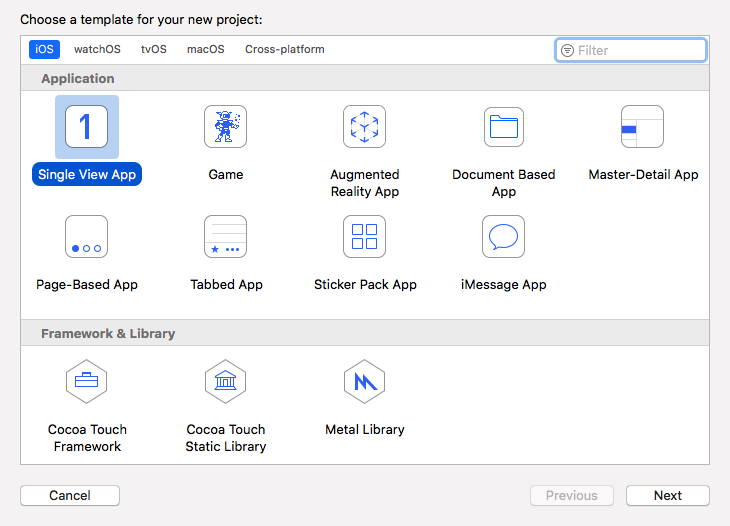The image size is (730, 526).
Task: Switch to the watchOS tab
Action: coord(97,49)
